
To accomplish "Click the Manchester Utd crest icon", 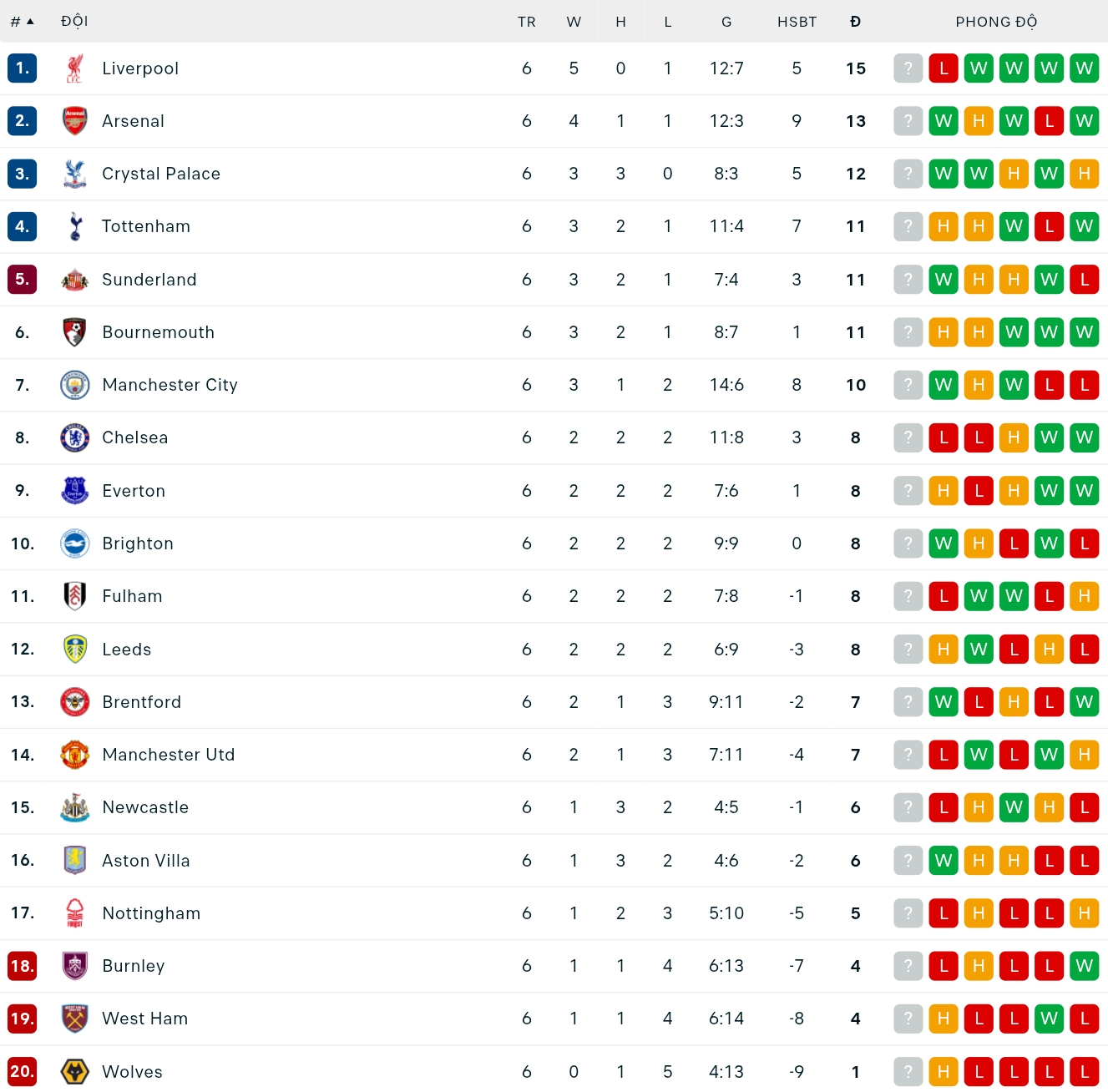I will coord(75,755).
